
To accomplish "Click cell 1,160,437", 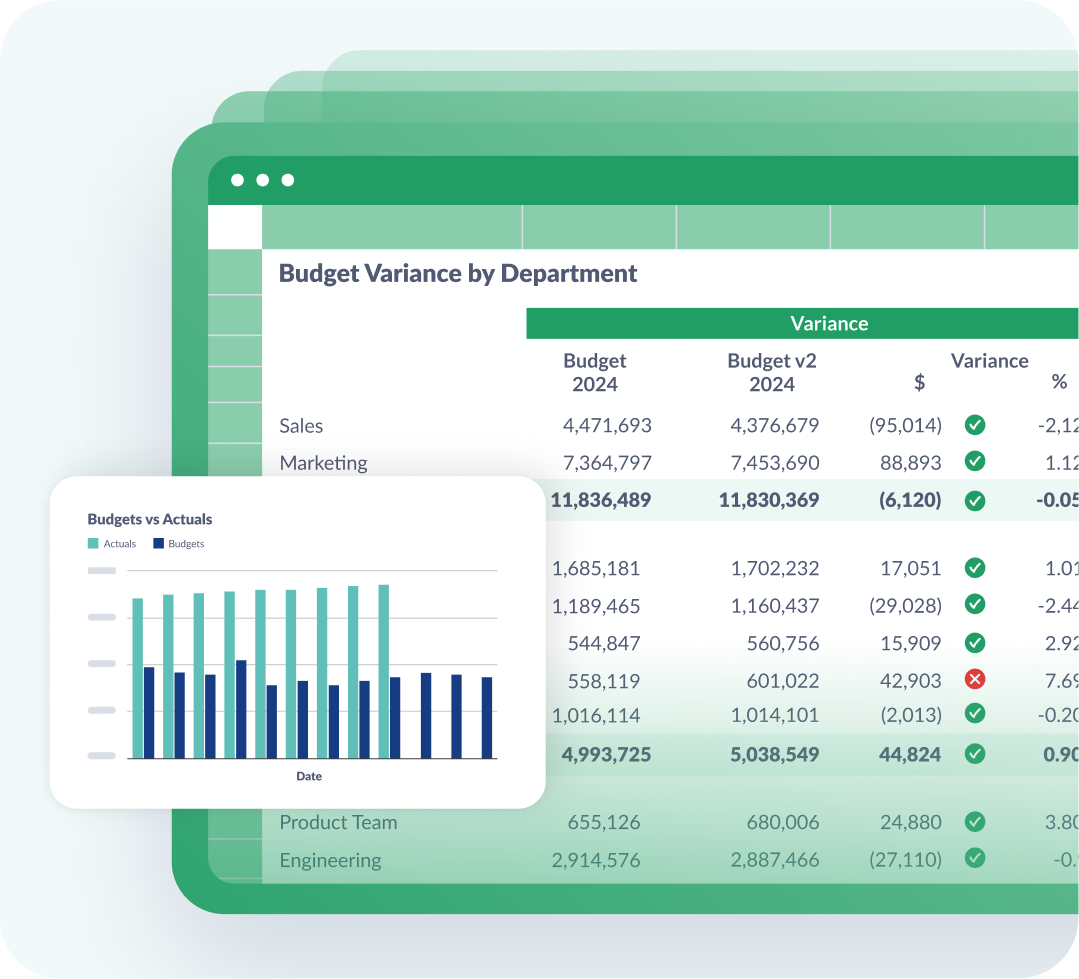I will click(775, 606).
